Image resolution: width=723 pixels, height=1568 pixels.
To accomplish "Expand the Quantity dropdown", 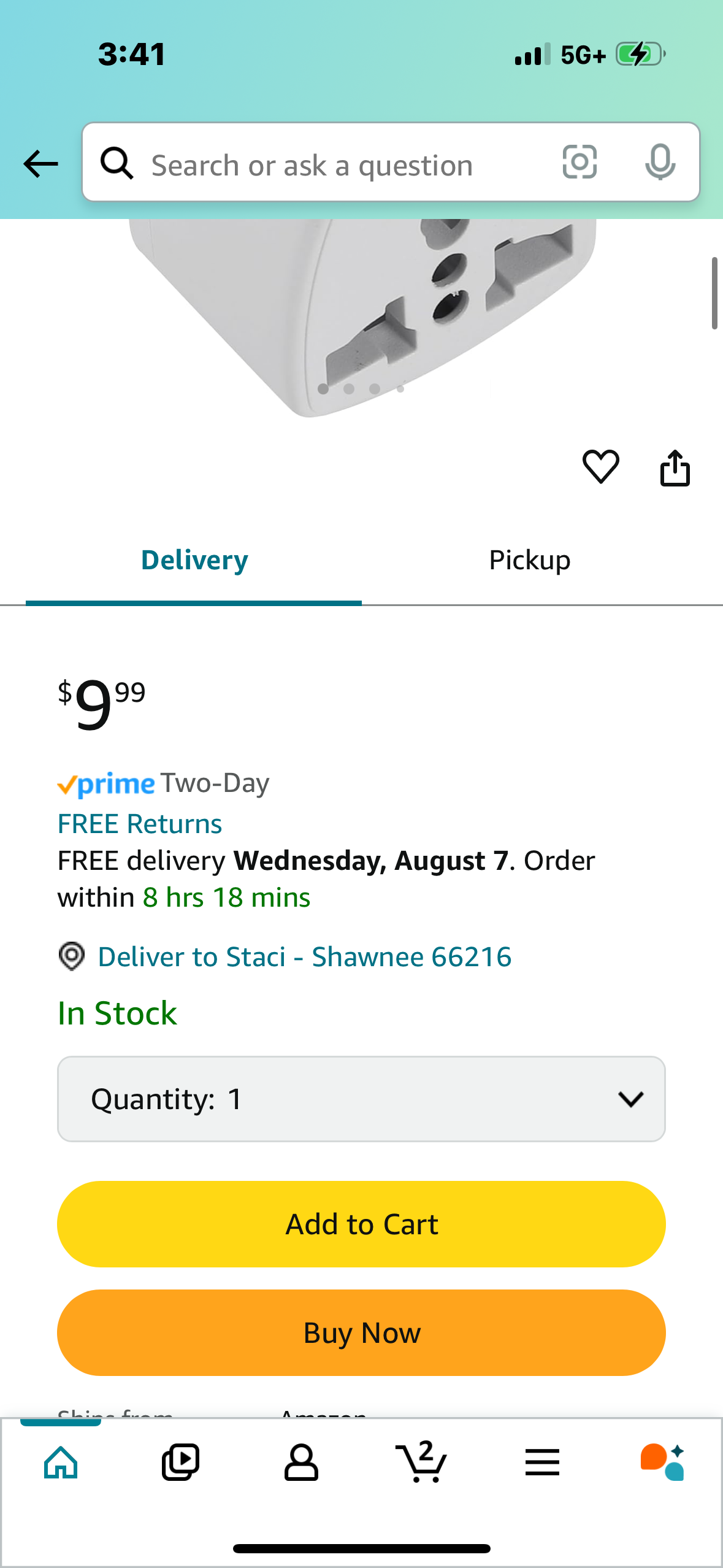I will click(361, 1099).
